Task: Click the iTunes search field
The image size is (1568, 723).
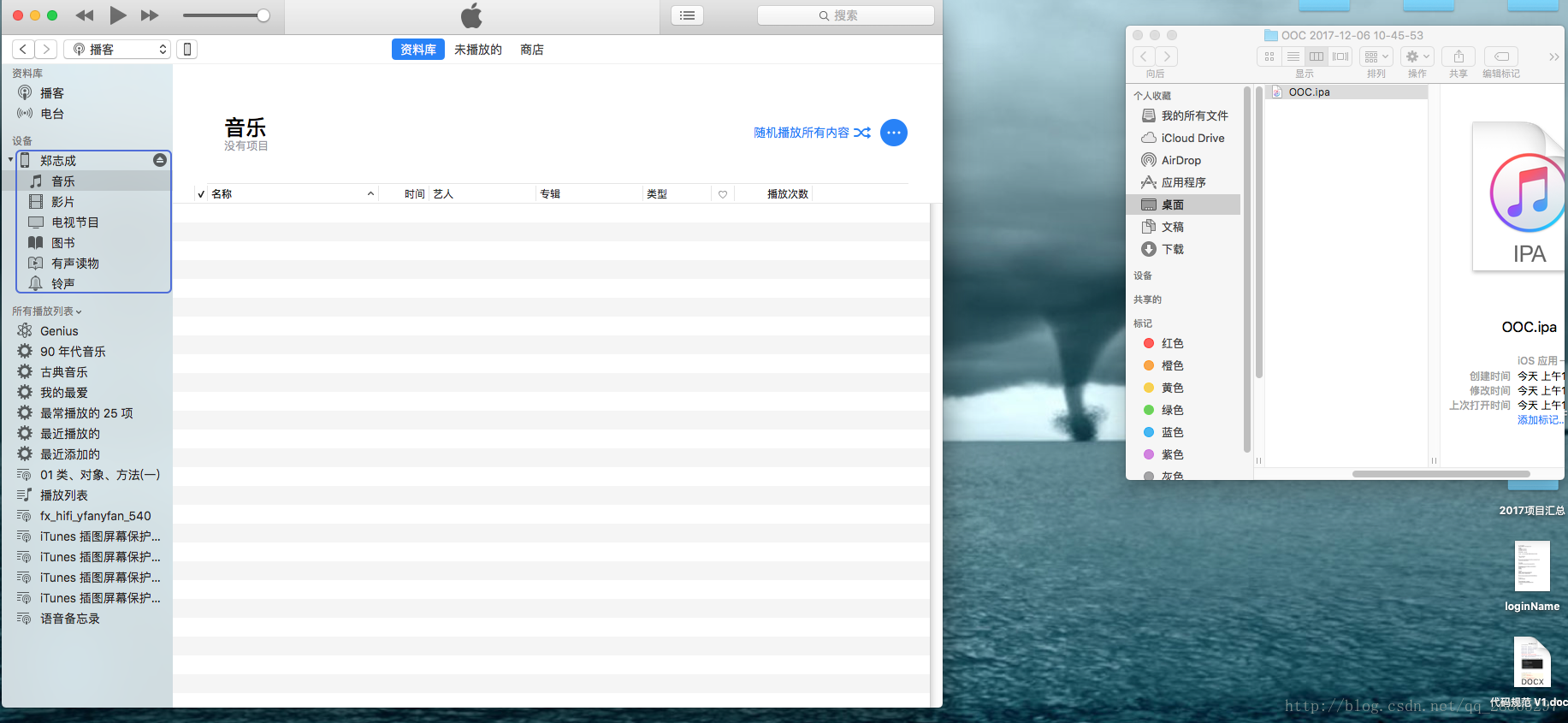Action: pos(845,15)
